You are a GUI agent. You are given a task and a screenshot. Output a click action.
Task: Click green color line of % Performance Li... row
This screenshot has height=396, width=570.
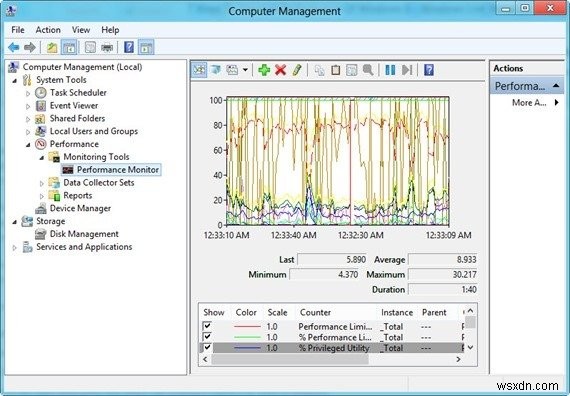tap(247, 337)
